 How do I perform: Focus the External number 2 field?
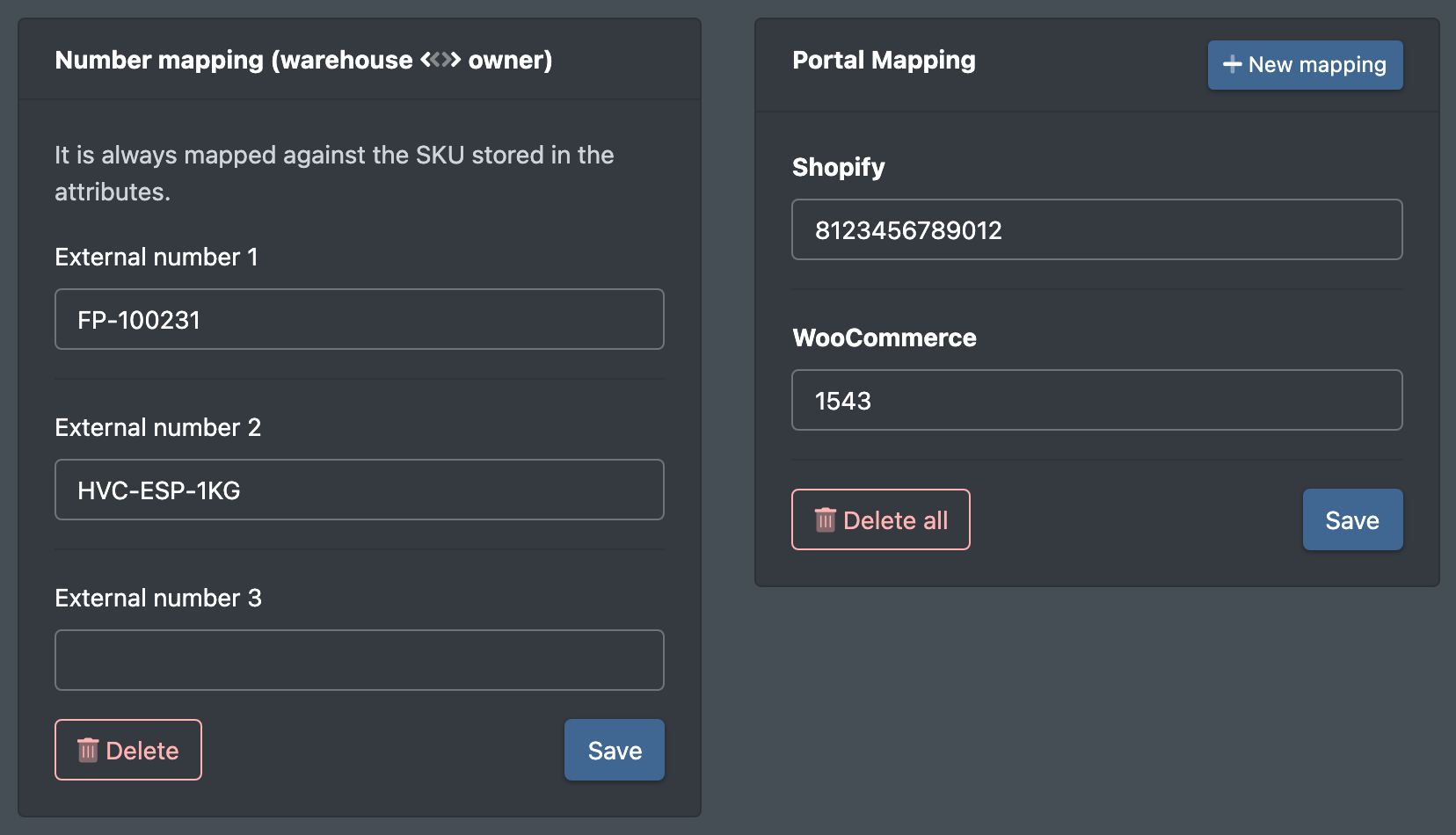[x=360, y=490]
